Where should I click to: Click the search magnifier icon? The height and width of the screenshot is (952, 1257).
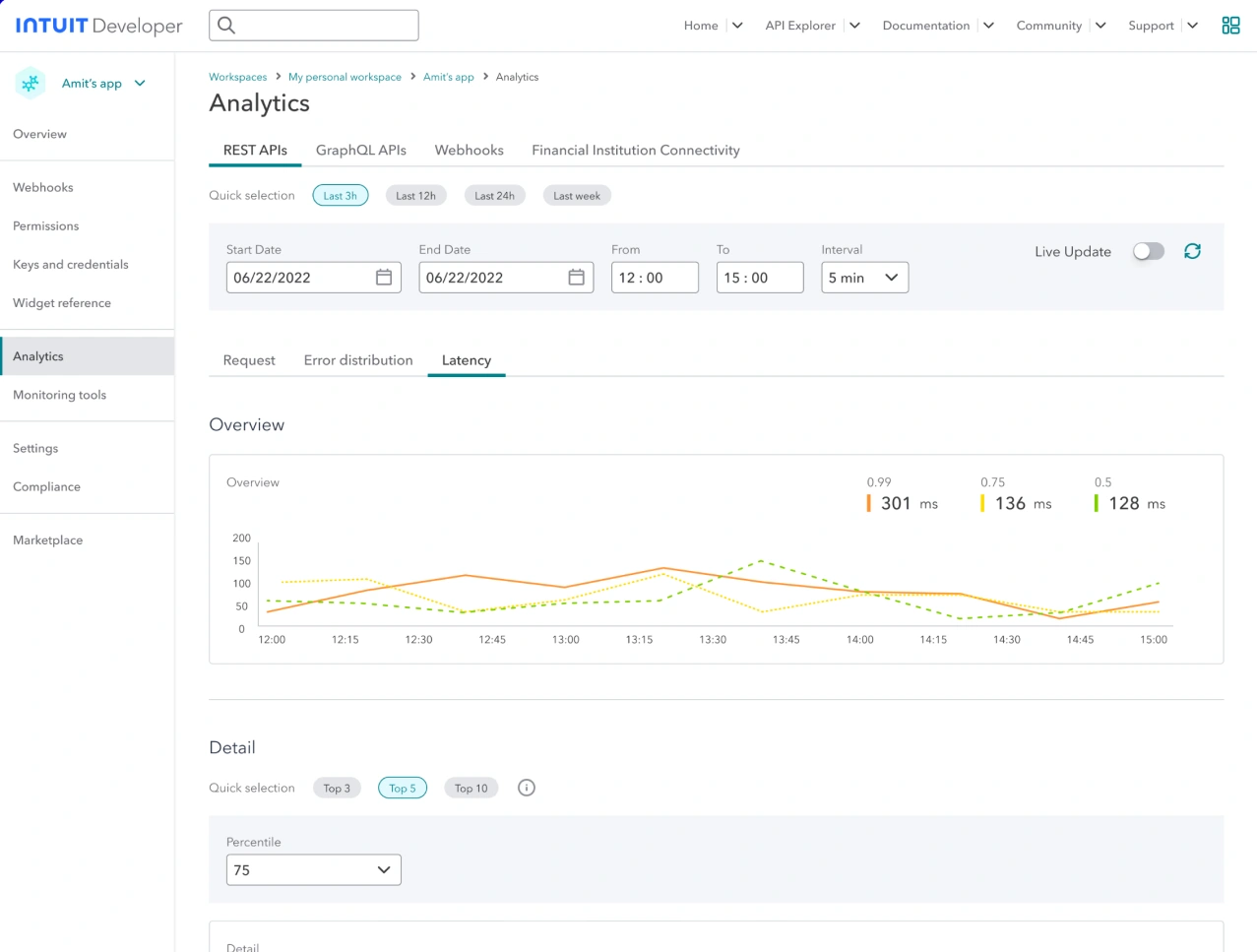pyautogui.click(x=226, y=26)
